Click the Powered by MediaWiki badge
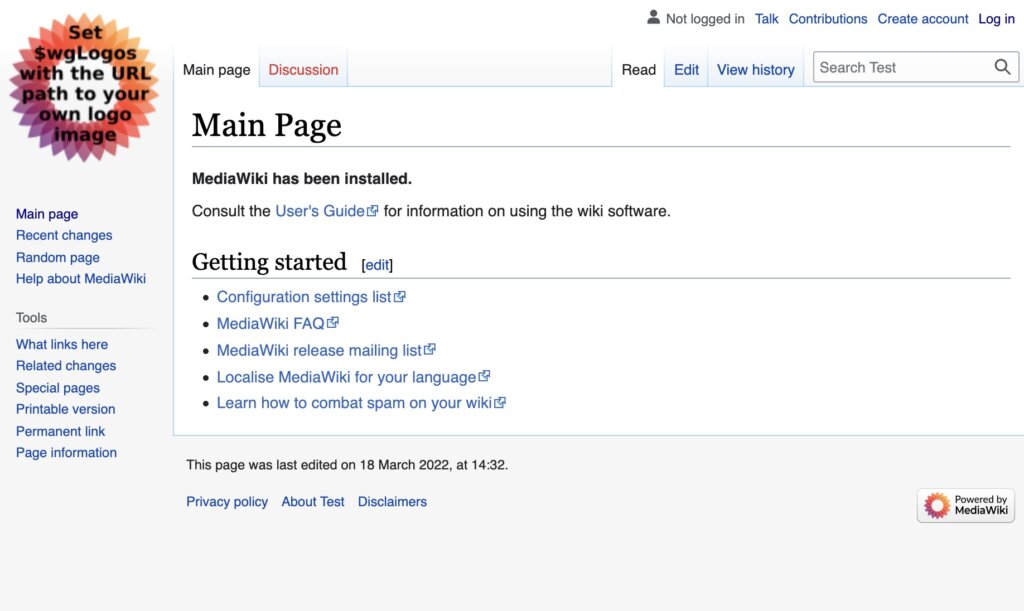1024x611 pixels. 965,506
